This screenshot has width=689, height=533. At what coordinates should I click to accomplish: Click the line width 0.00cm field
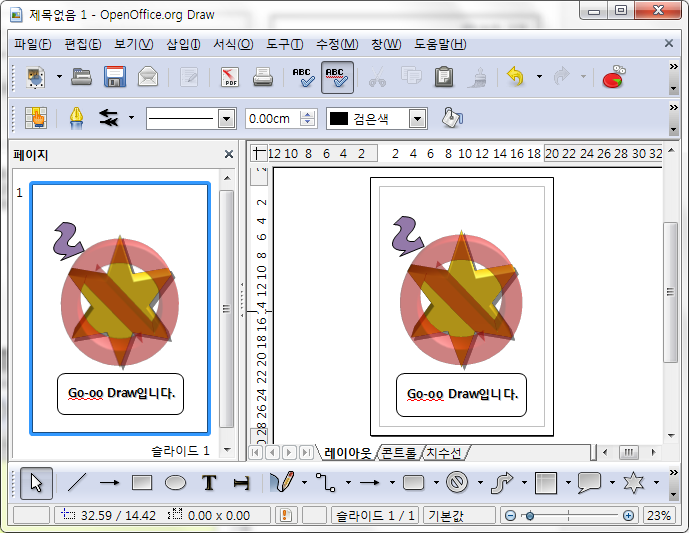pyautogui.click(x=272, y=119)
